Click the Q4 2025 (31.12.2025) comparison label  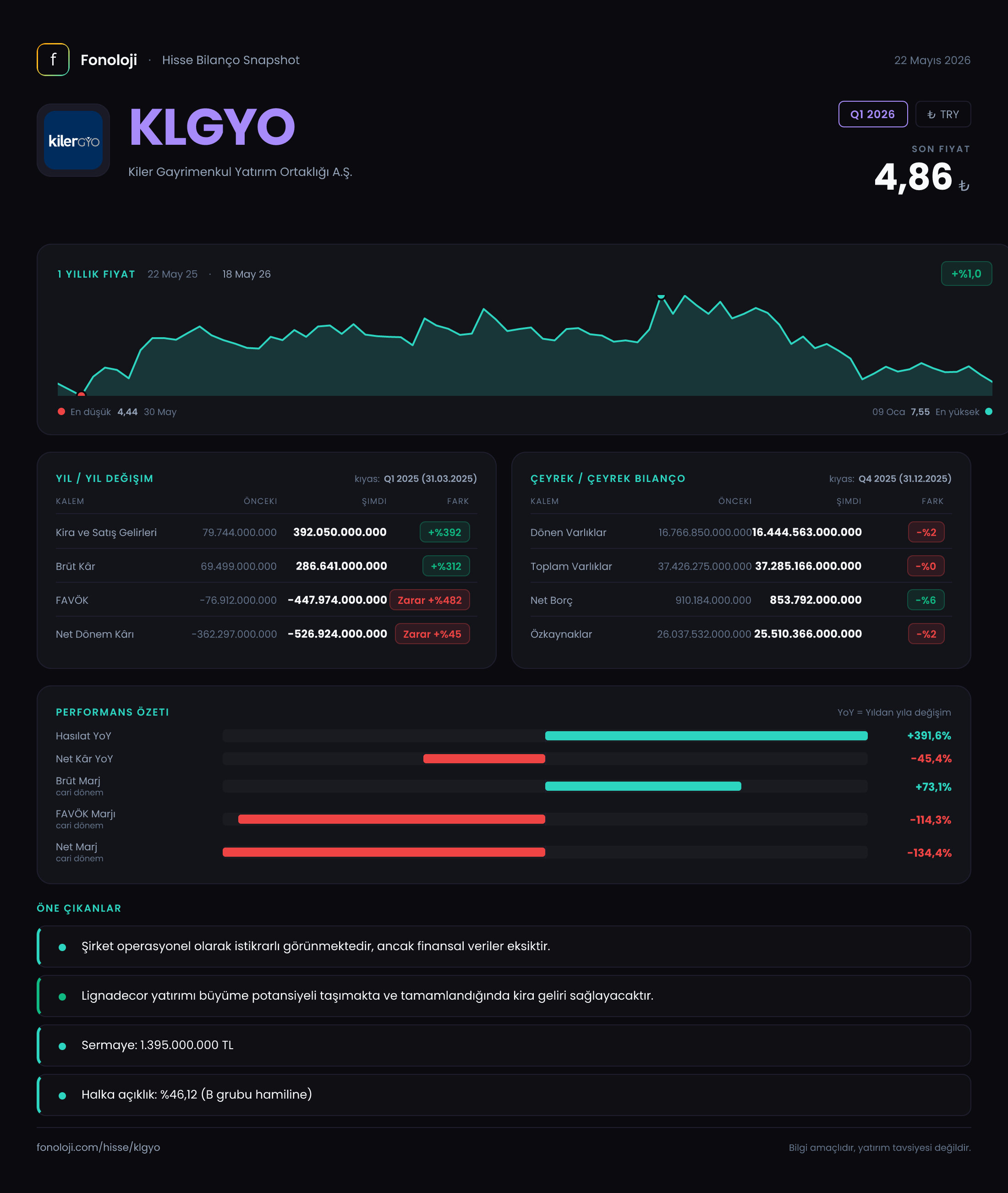pyautogui.click(x=905, y=479)
